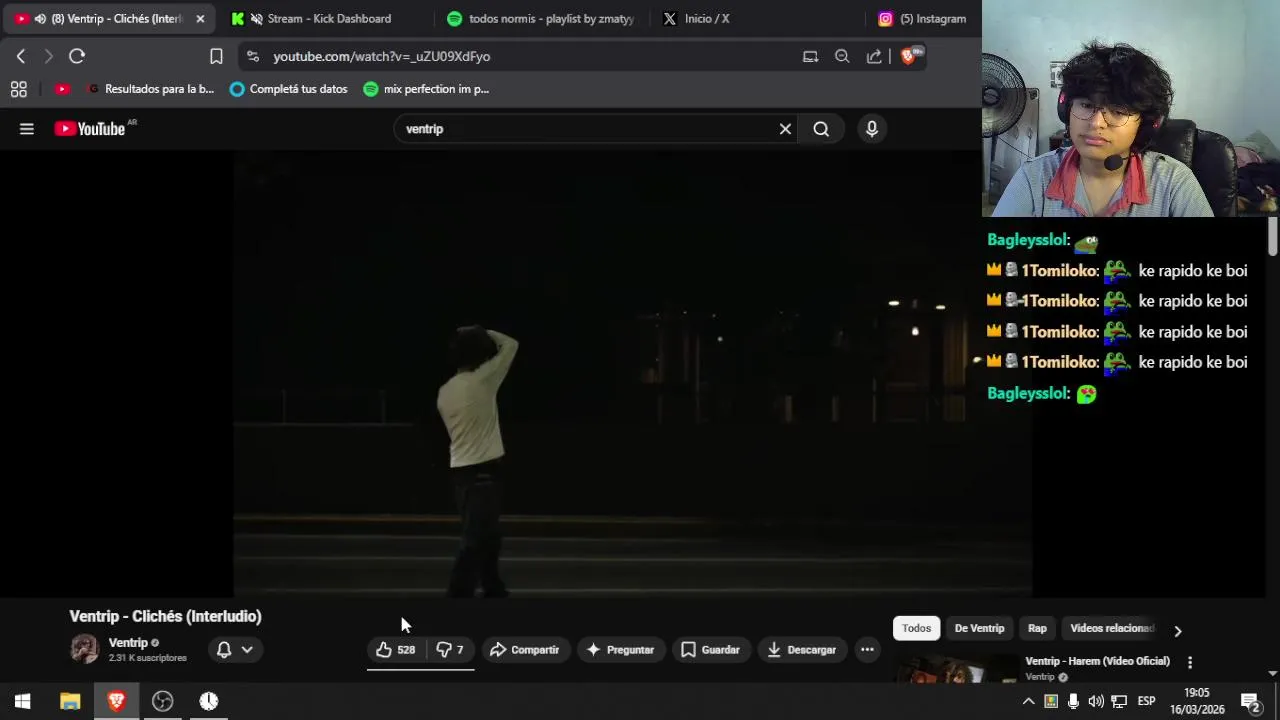This screenshot has height=720, width=1280.
Task: Open the more actions three-dot menu
Action: coord(867,650)
